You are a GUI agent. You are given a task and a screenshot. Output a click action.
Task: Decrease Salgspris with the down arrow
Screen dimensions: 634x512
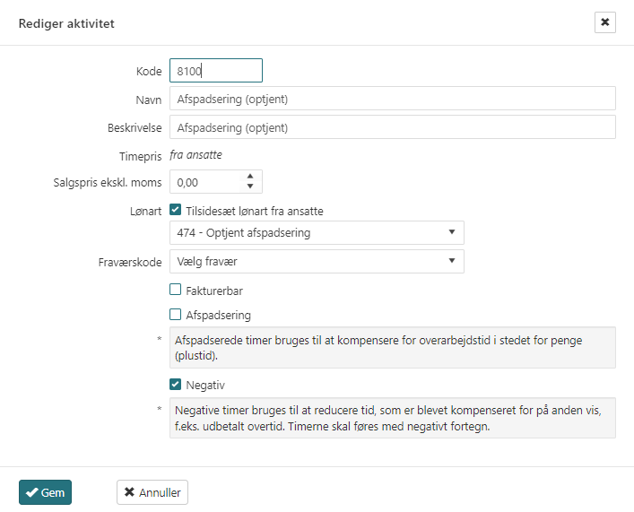tap(250, 188)
